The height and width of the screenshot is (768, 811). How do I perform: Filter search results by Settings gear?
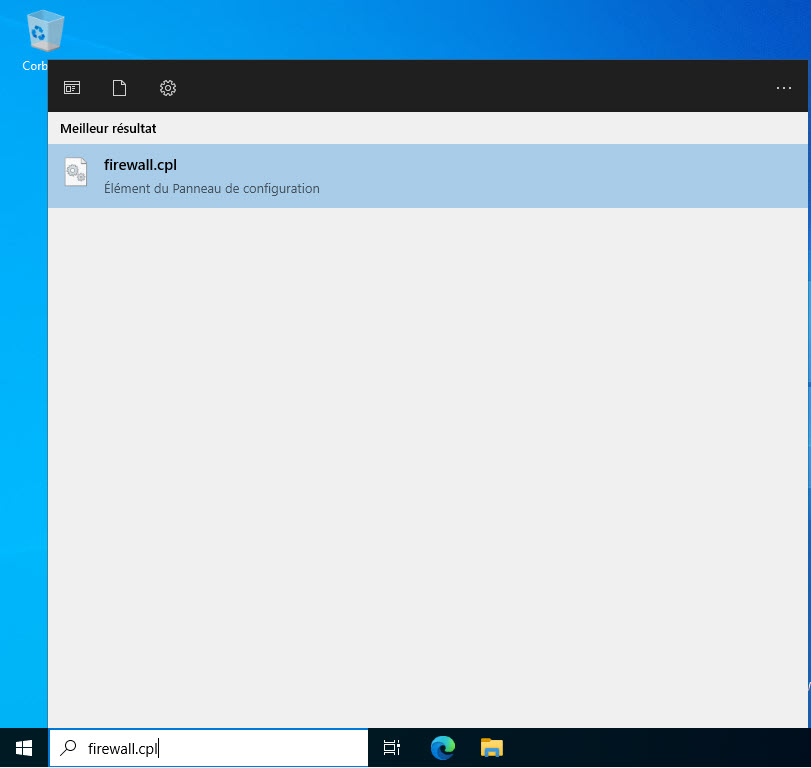pos(168,88)
